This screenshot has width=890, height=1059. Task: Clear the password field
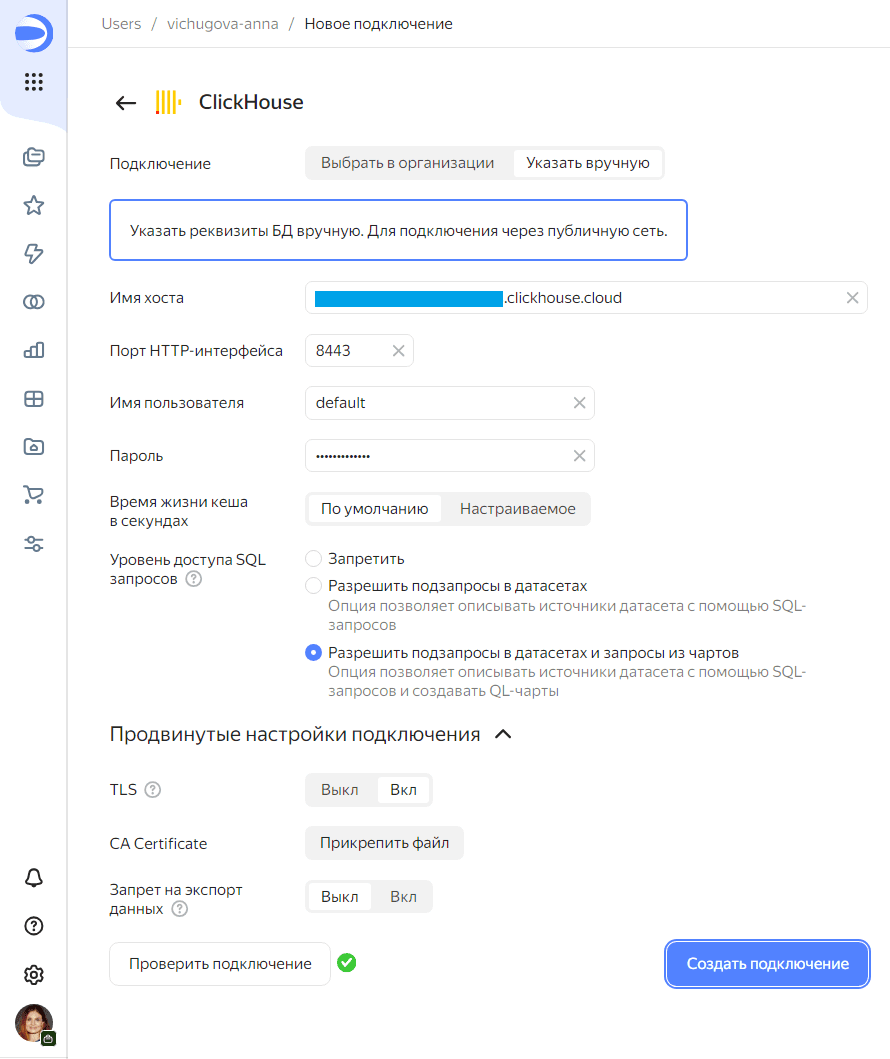click(x=579, y=456)
